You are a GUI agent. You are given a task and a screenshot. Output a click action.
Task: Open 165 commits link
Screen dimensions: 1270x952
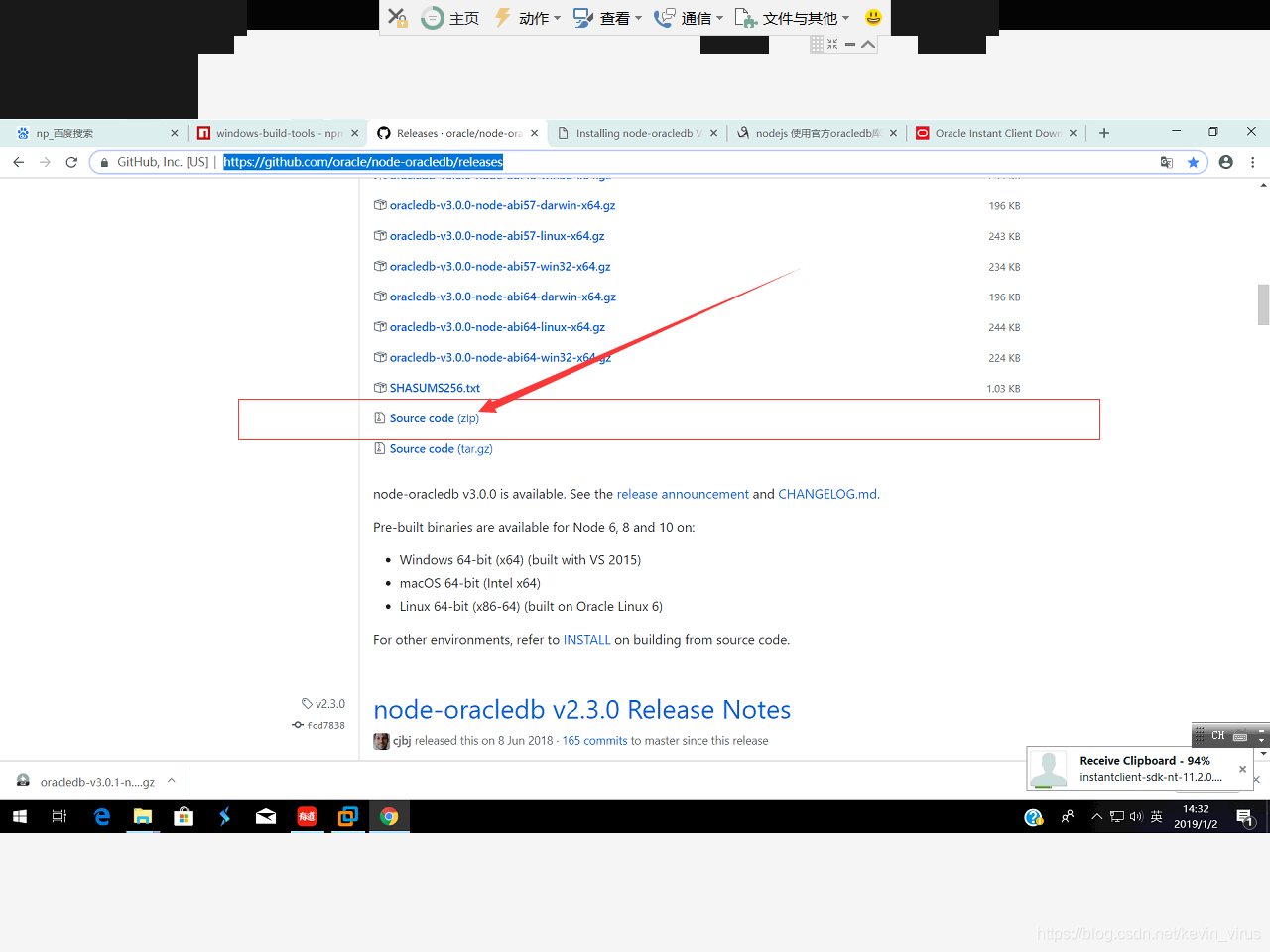click(594, 741)
